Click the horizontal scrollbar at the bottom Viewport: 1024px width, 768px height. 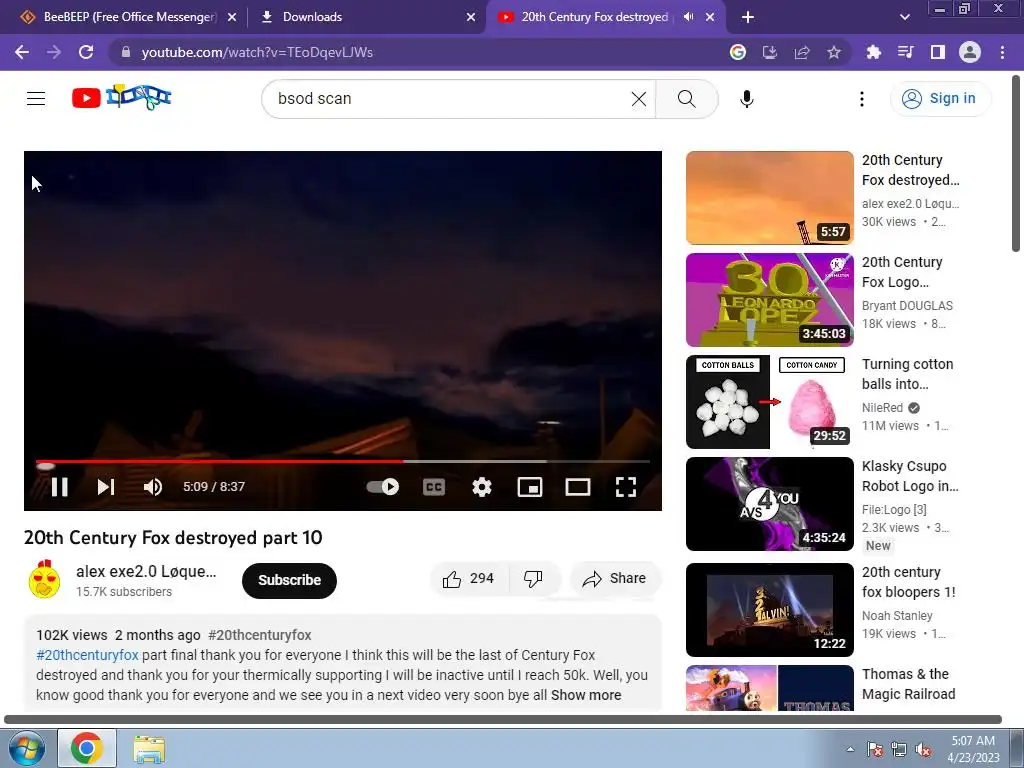(503, 719)
